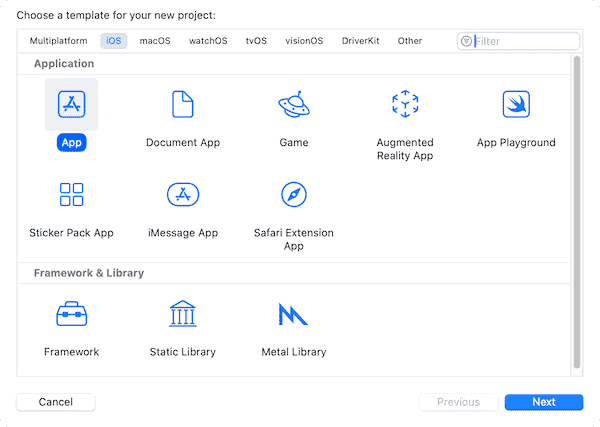600x427 pixels.
Task: Switch to the tvOS tab
Action: pyautogui.click(x=257, y=41)
